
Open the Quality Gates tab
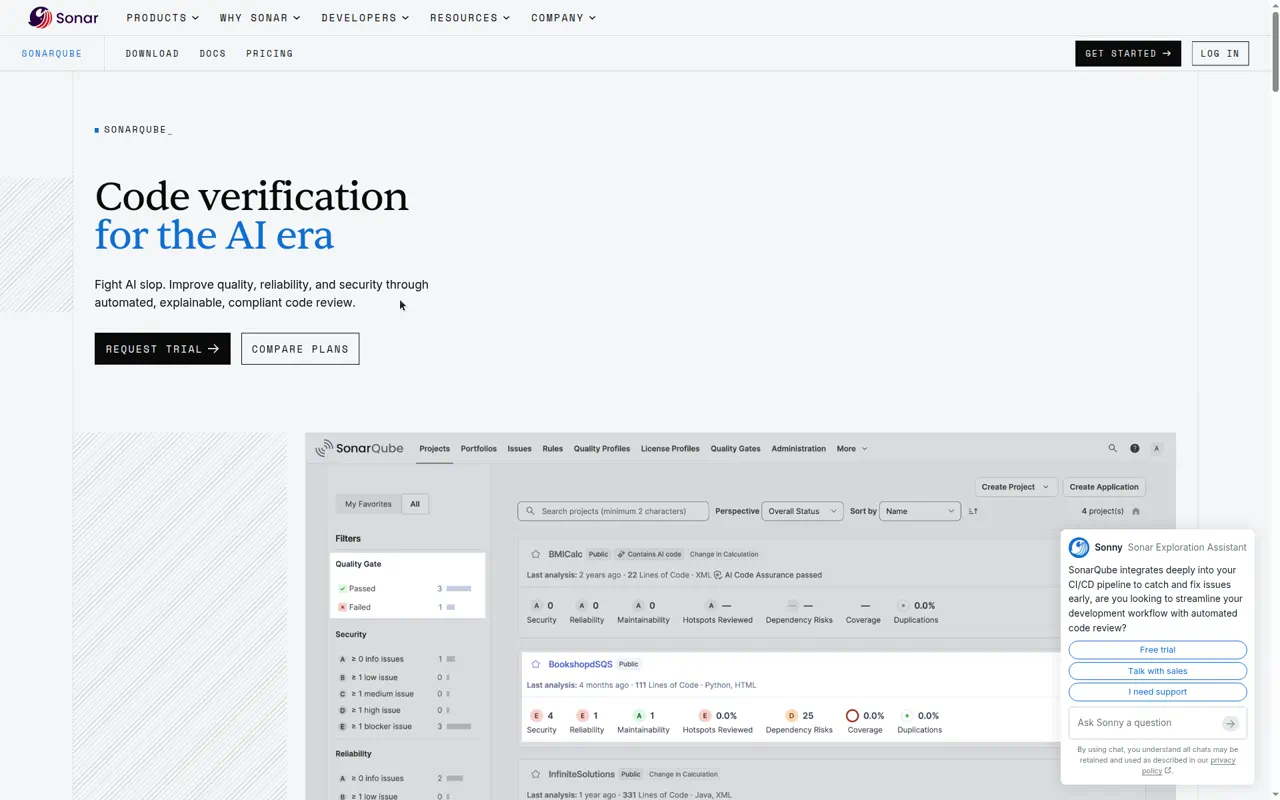pos(735,449)
